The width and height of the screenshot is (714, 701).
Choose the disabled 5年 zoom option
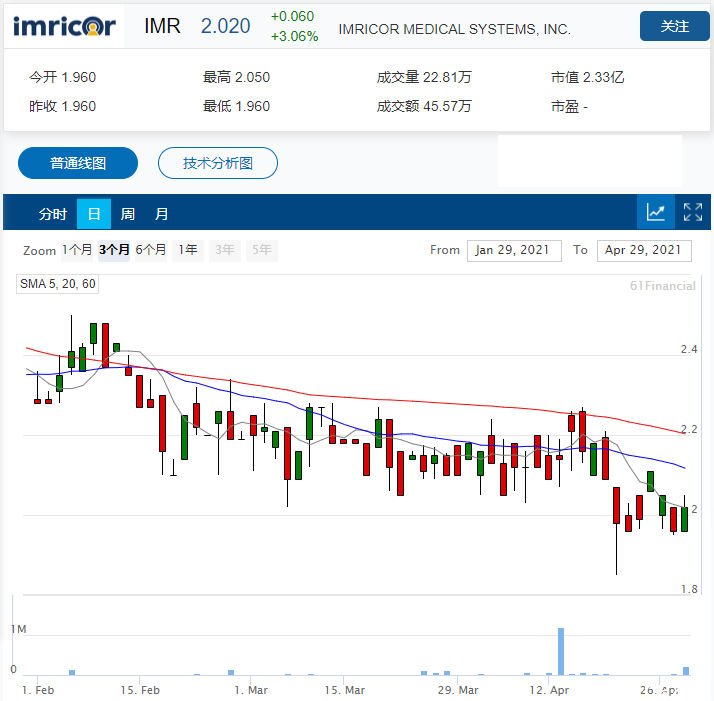pos(262,250)
